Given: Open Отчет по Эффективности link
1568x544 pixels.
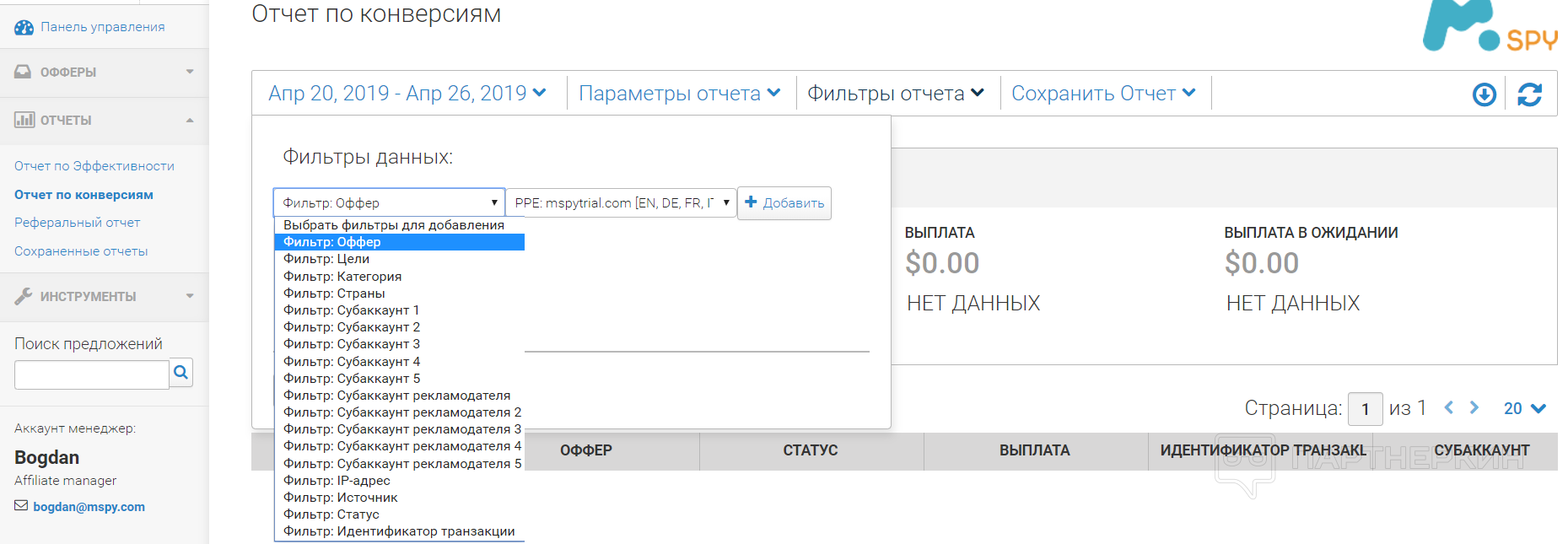Looking at the screenshot, I should point(94,166).
